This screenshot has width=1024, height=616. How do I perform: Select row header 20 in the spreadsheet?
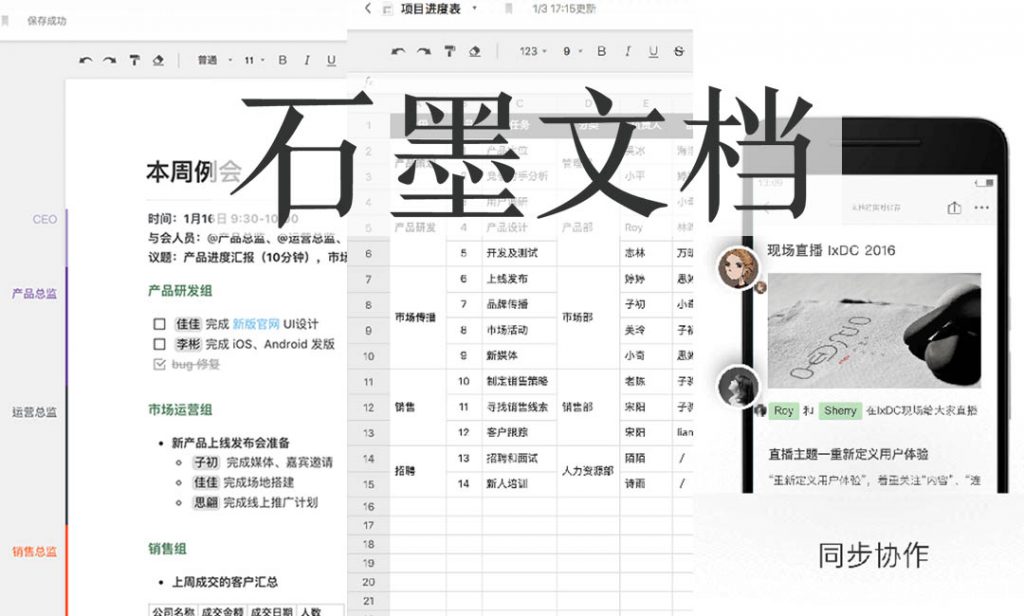(368, 582)
